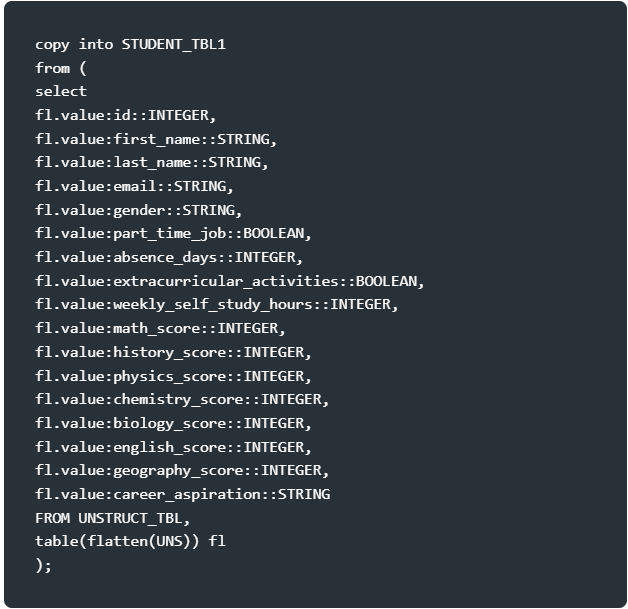Click the physics_score::INTEGER line
Screen dimensions: 628x609
[173, 376]
